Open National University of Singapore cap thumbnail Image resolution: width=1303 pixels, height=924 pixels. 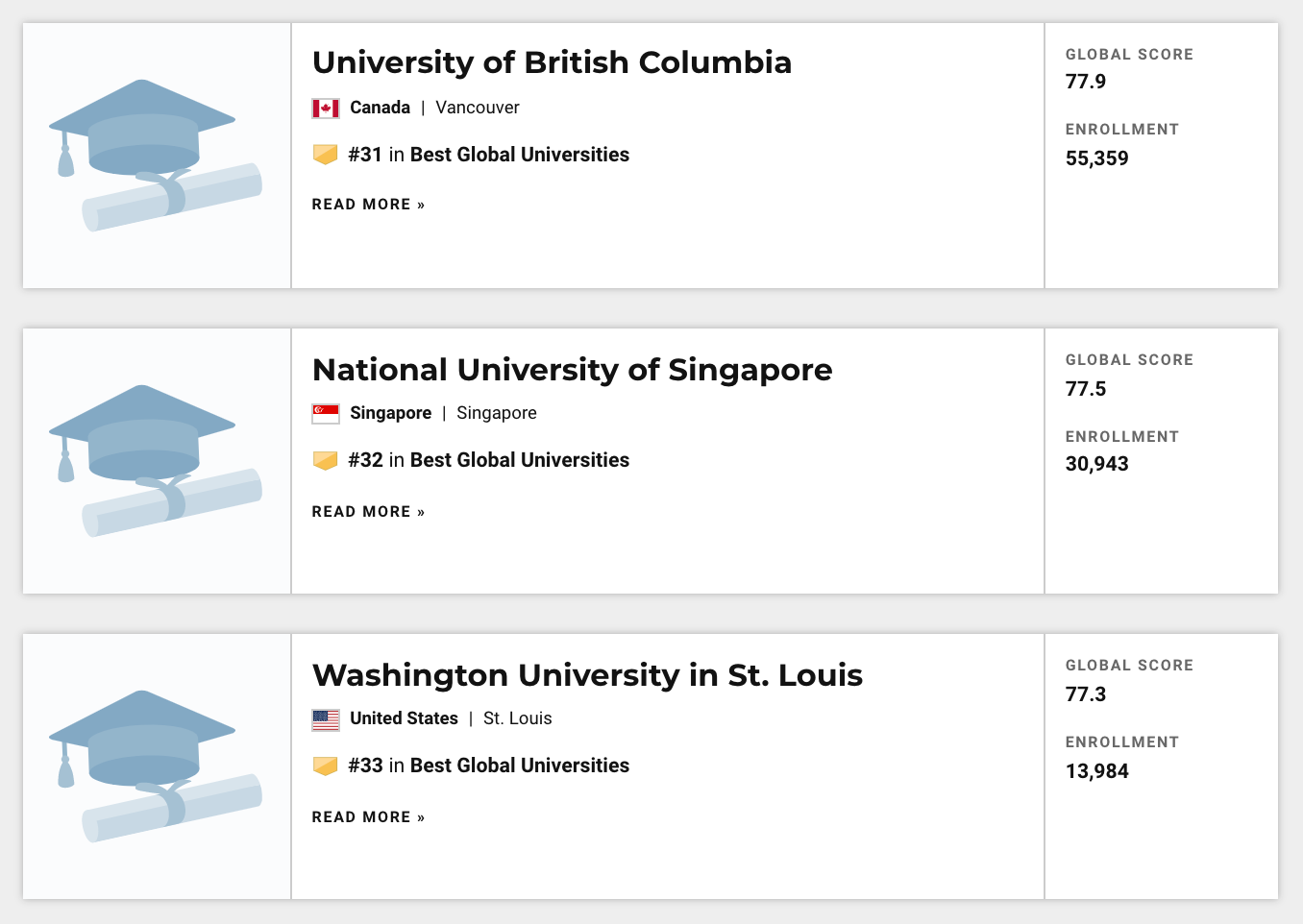pyautogui.click(x=157, y=461)
